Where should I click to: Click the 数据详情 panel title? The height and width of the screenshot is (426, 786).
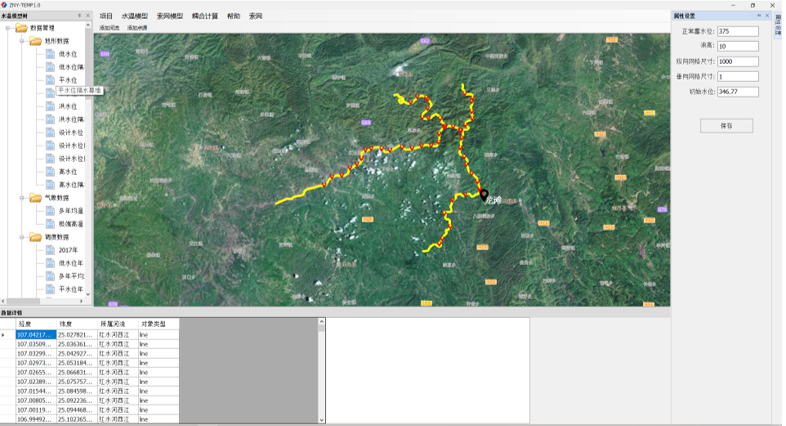pos(11,313)
